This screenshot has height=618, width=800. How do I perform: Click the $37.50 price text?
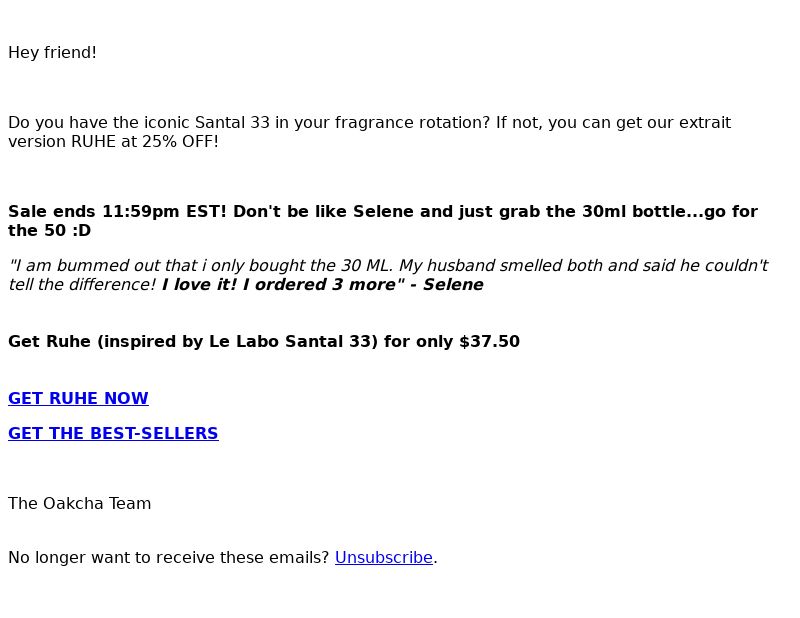[x=489, y=341]
